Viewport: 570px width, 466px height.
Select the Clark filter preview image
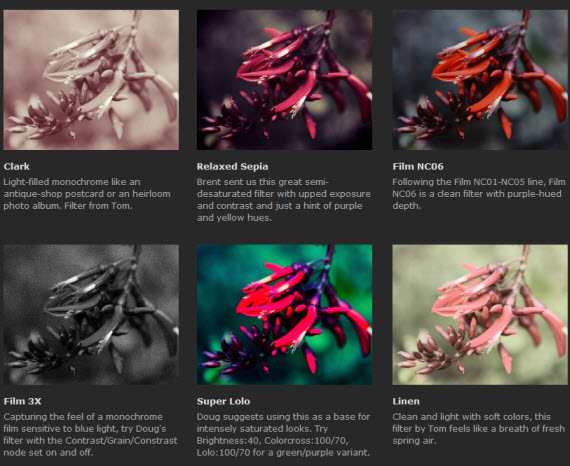click(91, 80)
